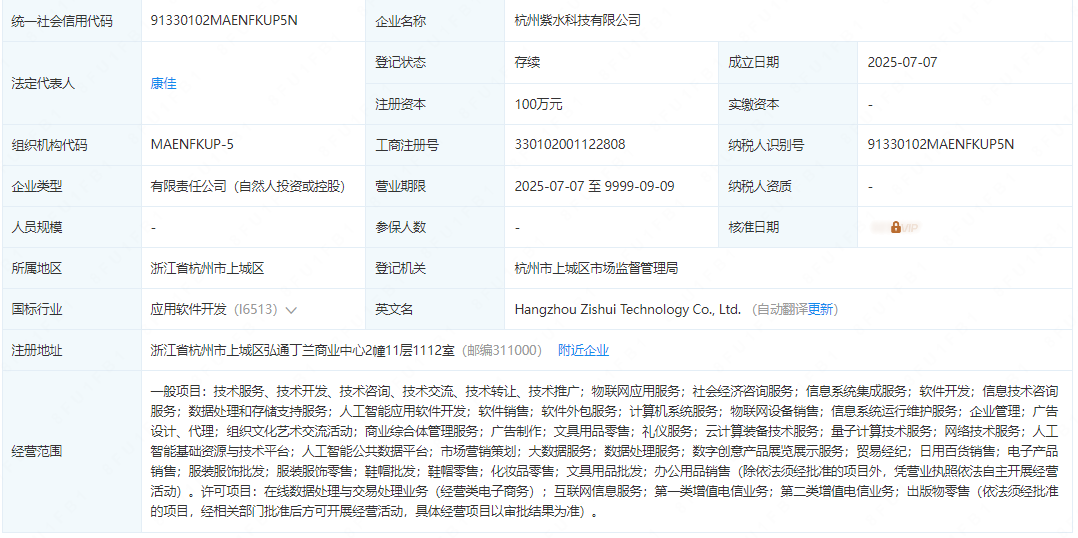This screenshot has height=538, width=1078.
Task: Click the 存续 registration status value
Action: tap(527, 62)
